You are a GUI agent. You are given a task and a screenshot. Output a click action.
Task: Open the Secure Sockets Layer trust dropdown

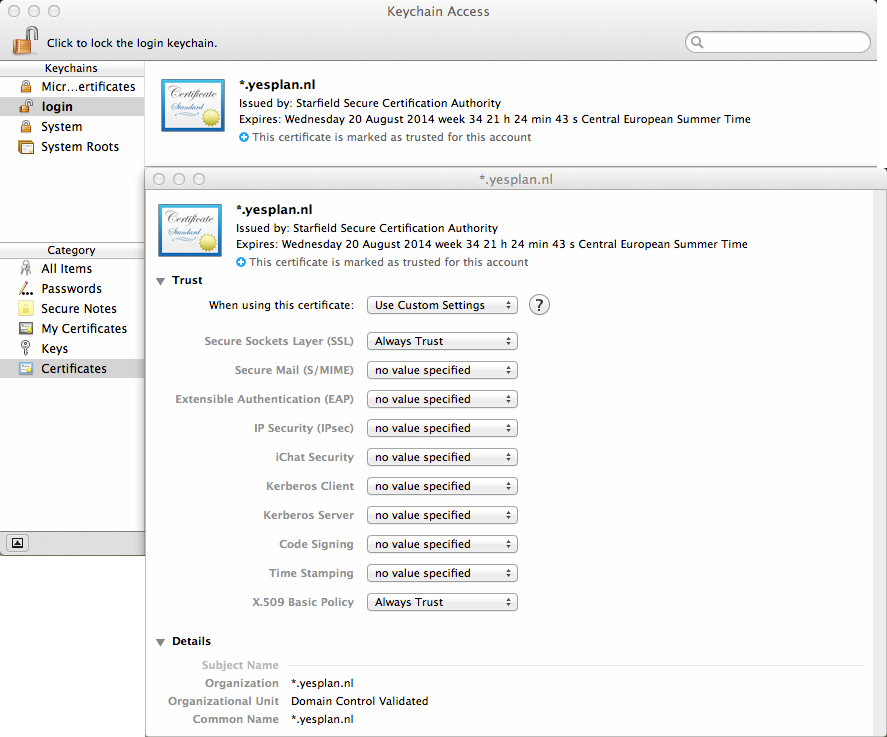pyautogui.click(x=442, y=341)
